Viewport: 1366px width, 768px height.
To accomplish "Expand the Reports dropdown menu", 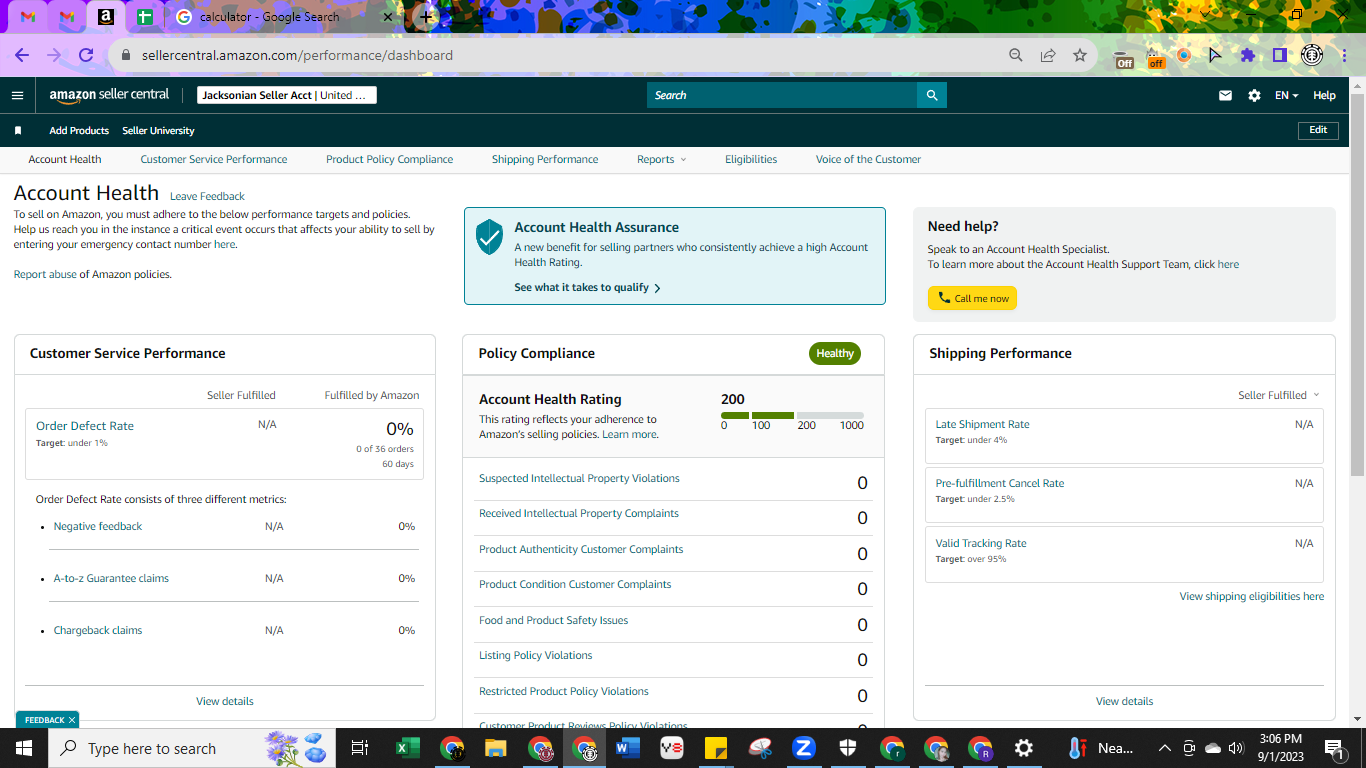I will [662, 159].
